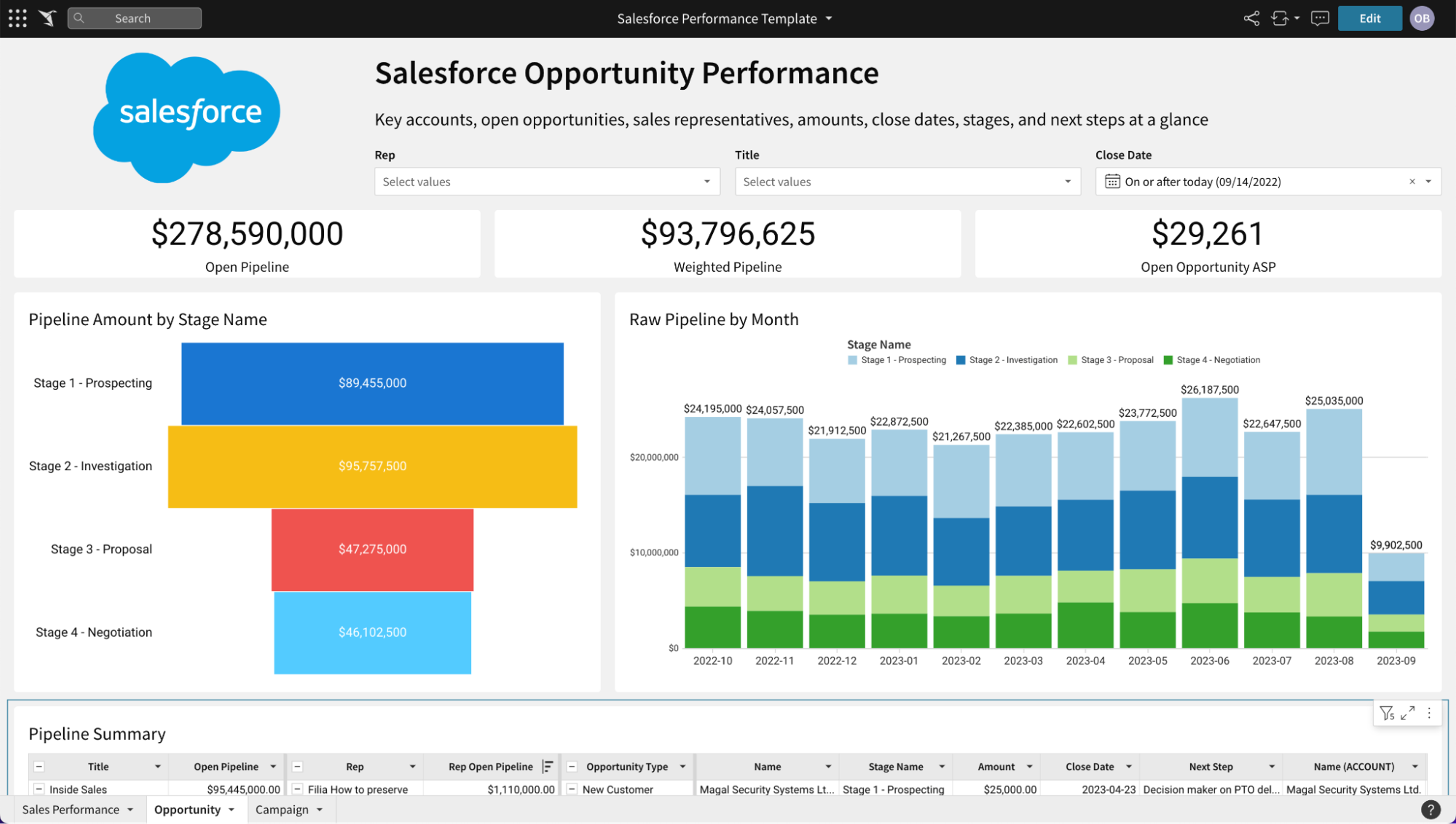Open Rep column header menu arrow
This screenshot has width=1456, height=824.
[413, 766]
